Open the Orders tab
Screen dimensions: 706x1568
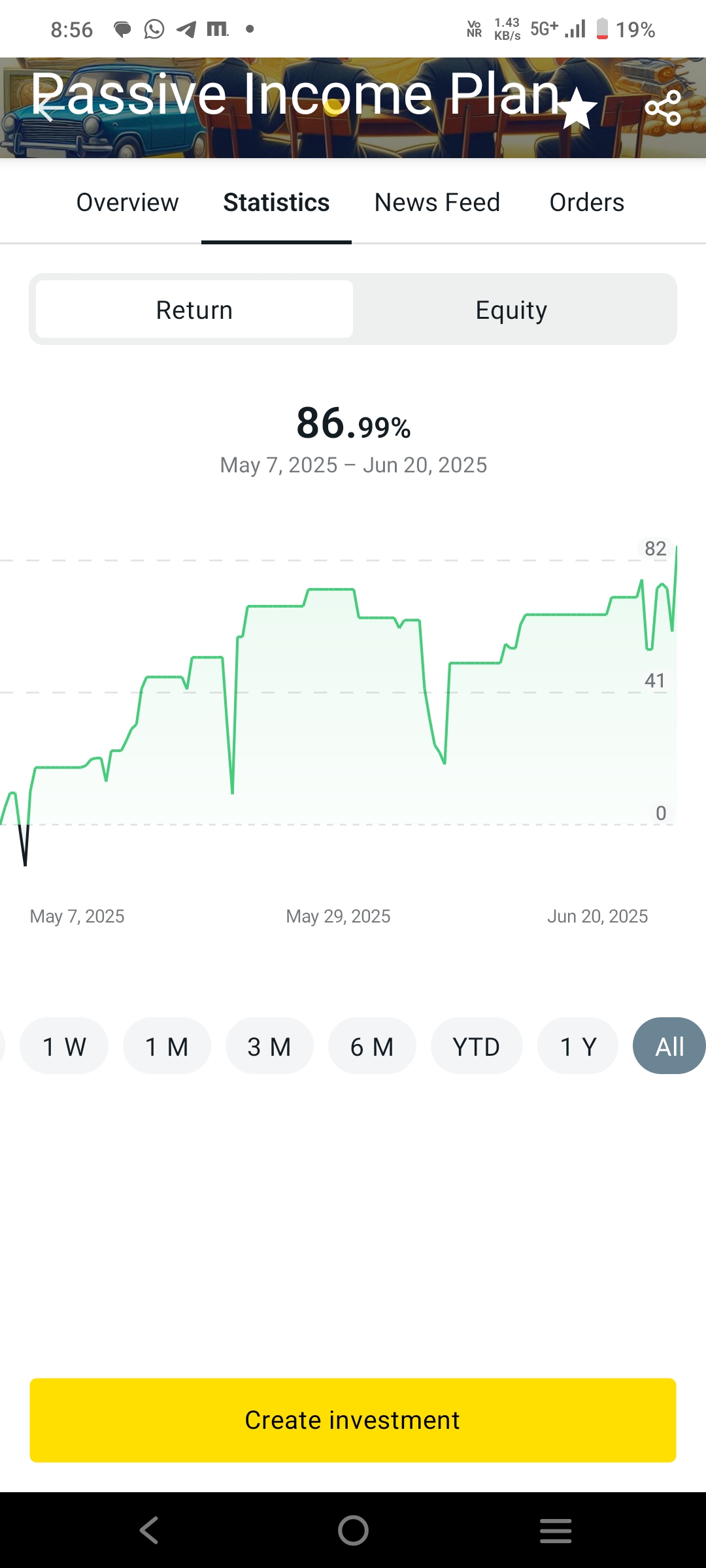pos(586,203)
